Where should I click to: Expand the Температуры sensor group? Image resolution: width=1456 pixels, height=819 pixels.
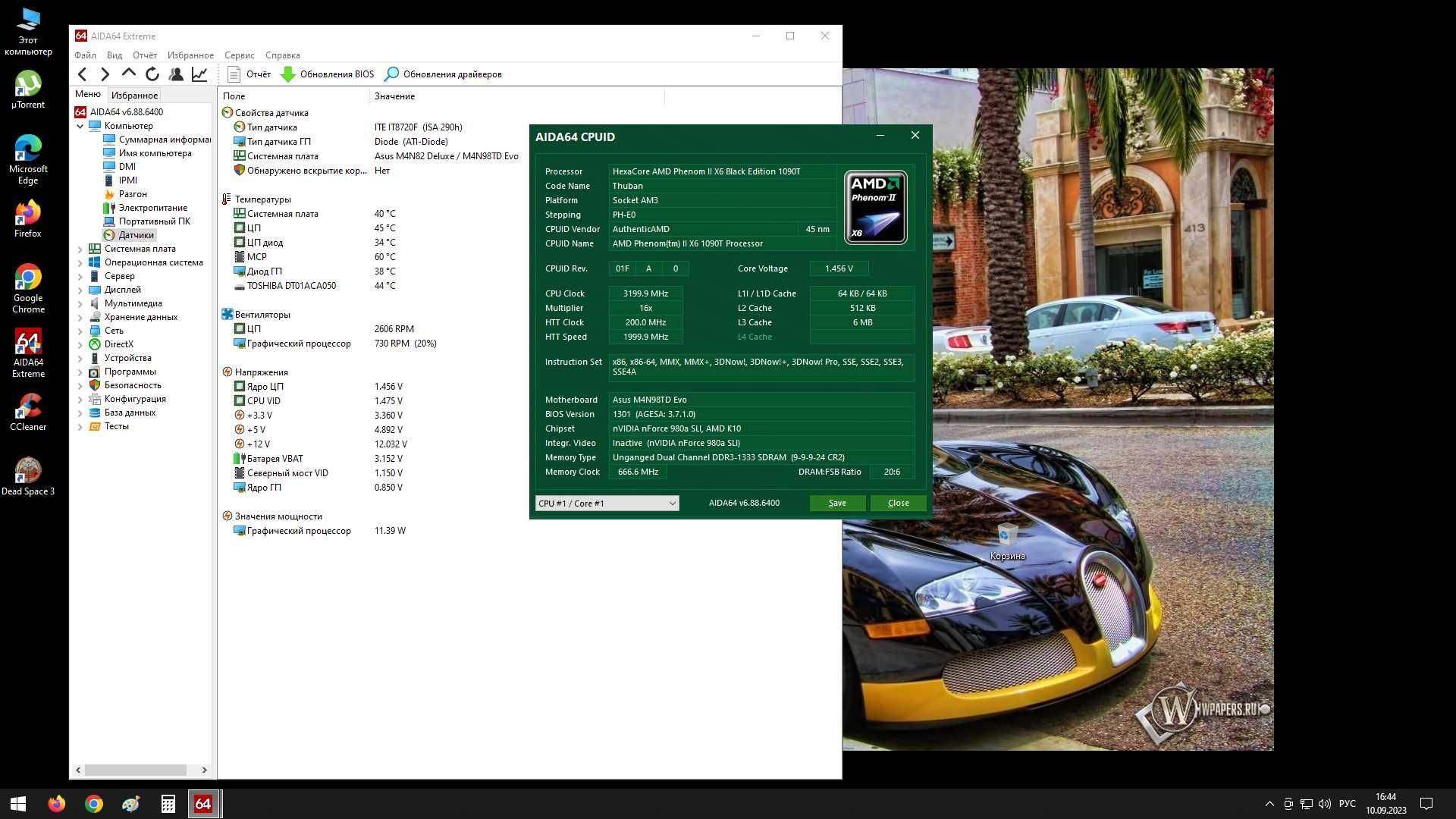(262, 199)
